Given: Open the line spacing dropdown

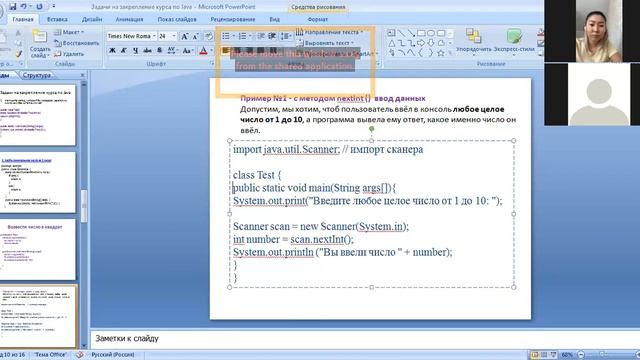Looking at the screenshot, I should coord(286,36).
